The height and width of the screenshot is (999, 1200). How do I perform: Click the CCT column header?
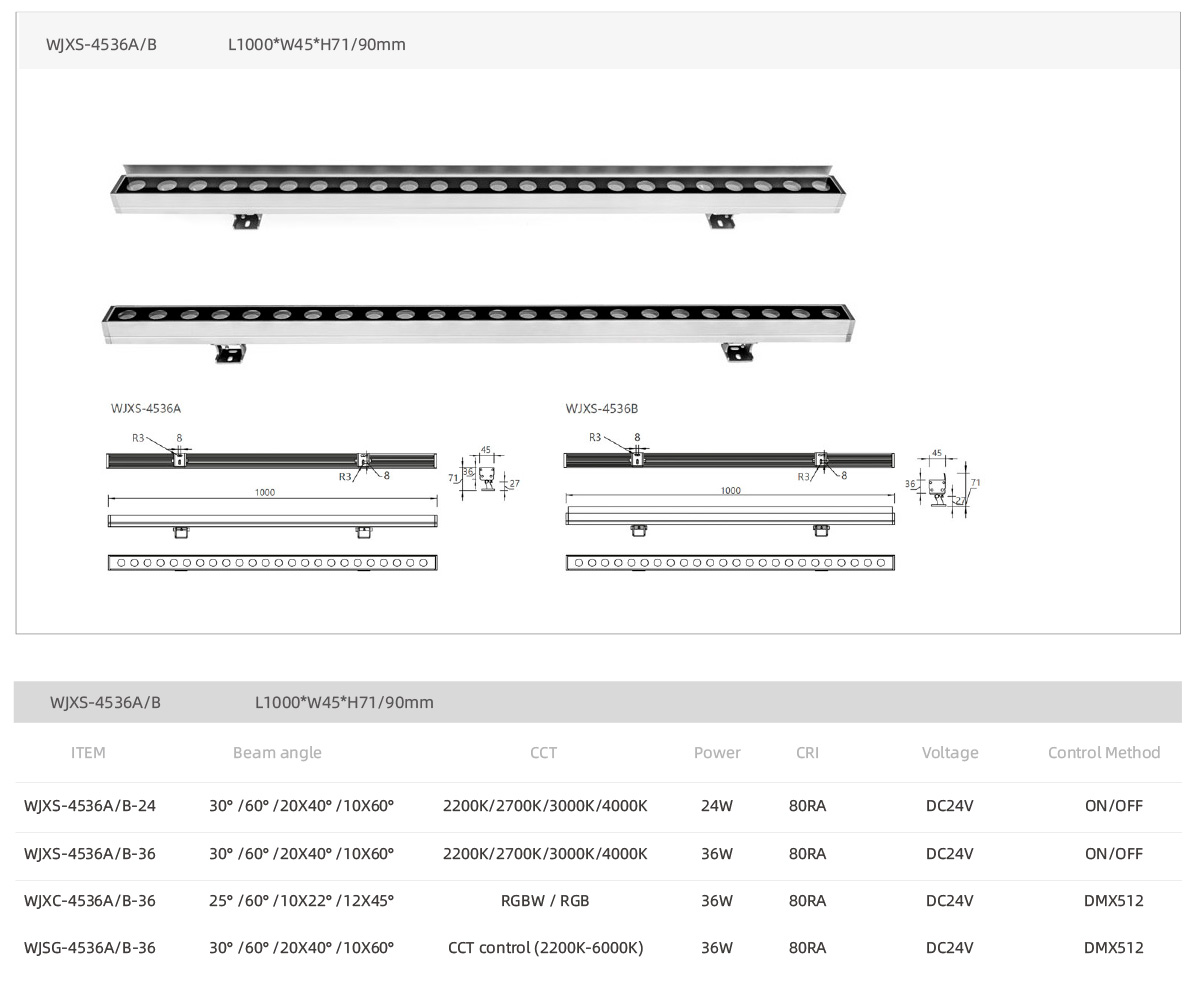pyautogui.click(x=543, y=752)
